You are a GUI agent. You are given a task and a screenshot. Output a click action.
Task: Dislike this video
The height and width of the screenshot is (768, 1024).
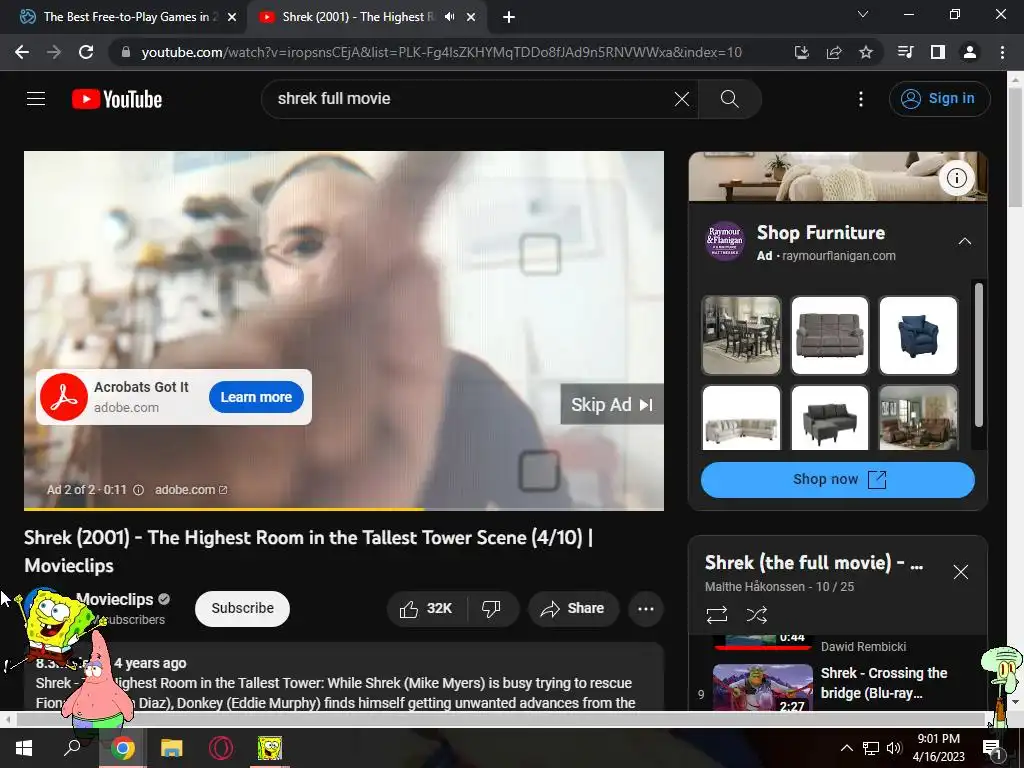point(492,609)
